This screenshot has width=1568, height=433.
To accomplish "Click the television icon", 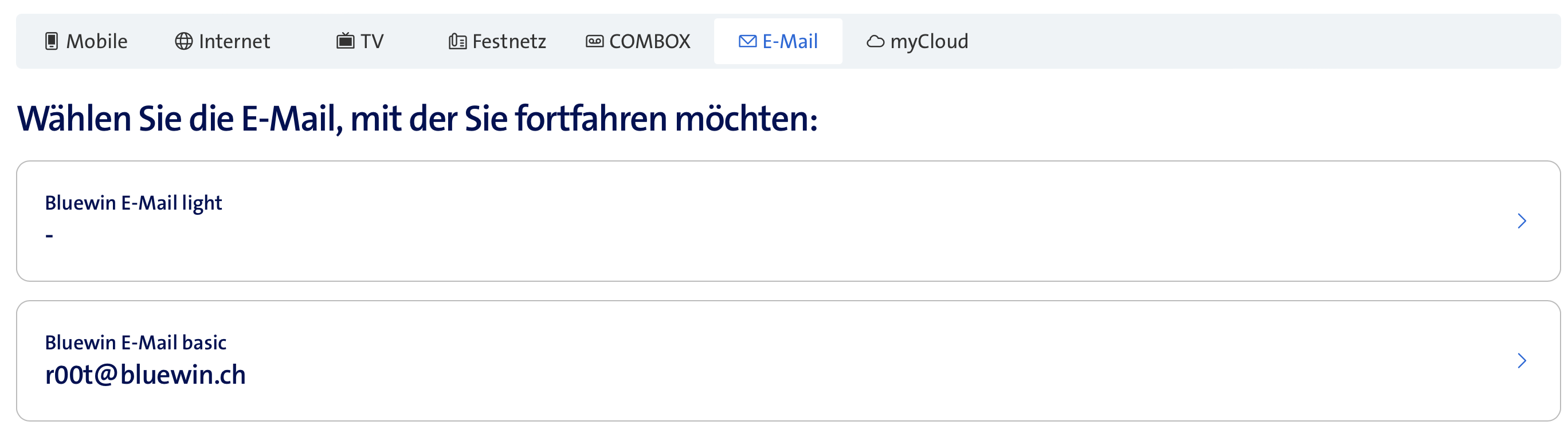I will point(345,41).
